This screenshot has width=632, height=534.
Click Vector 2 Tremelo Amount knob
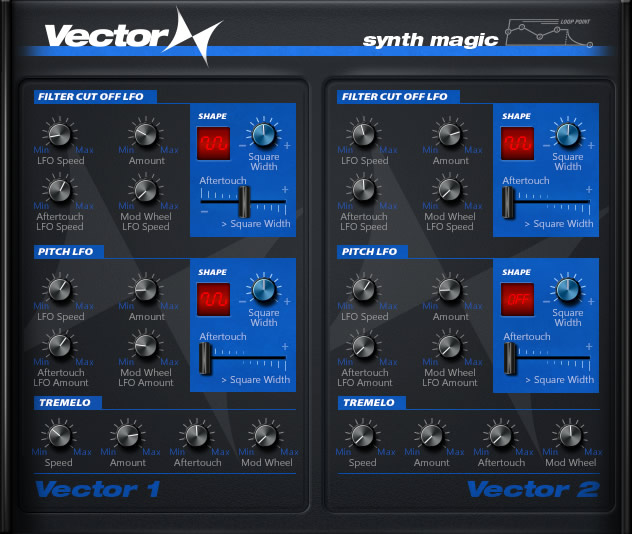coord(432,436)
